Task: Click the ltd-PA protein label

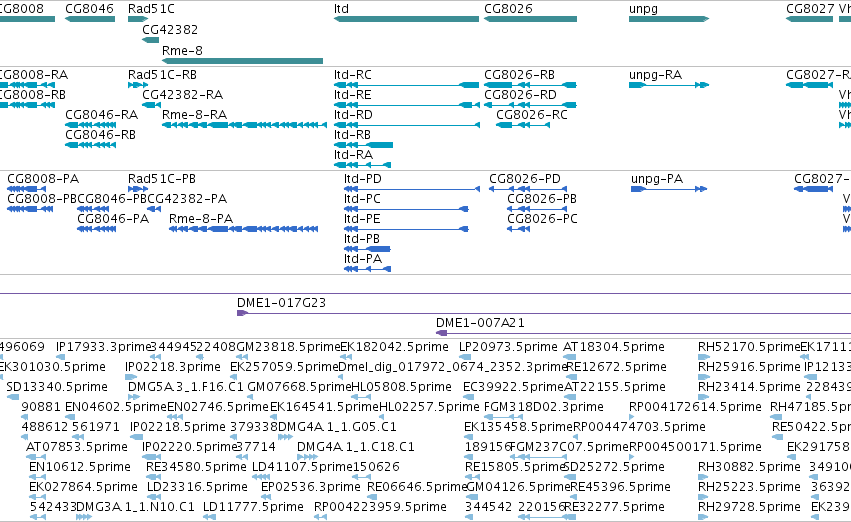Action: (363, 259)
